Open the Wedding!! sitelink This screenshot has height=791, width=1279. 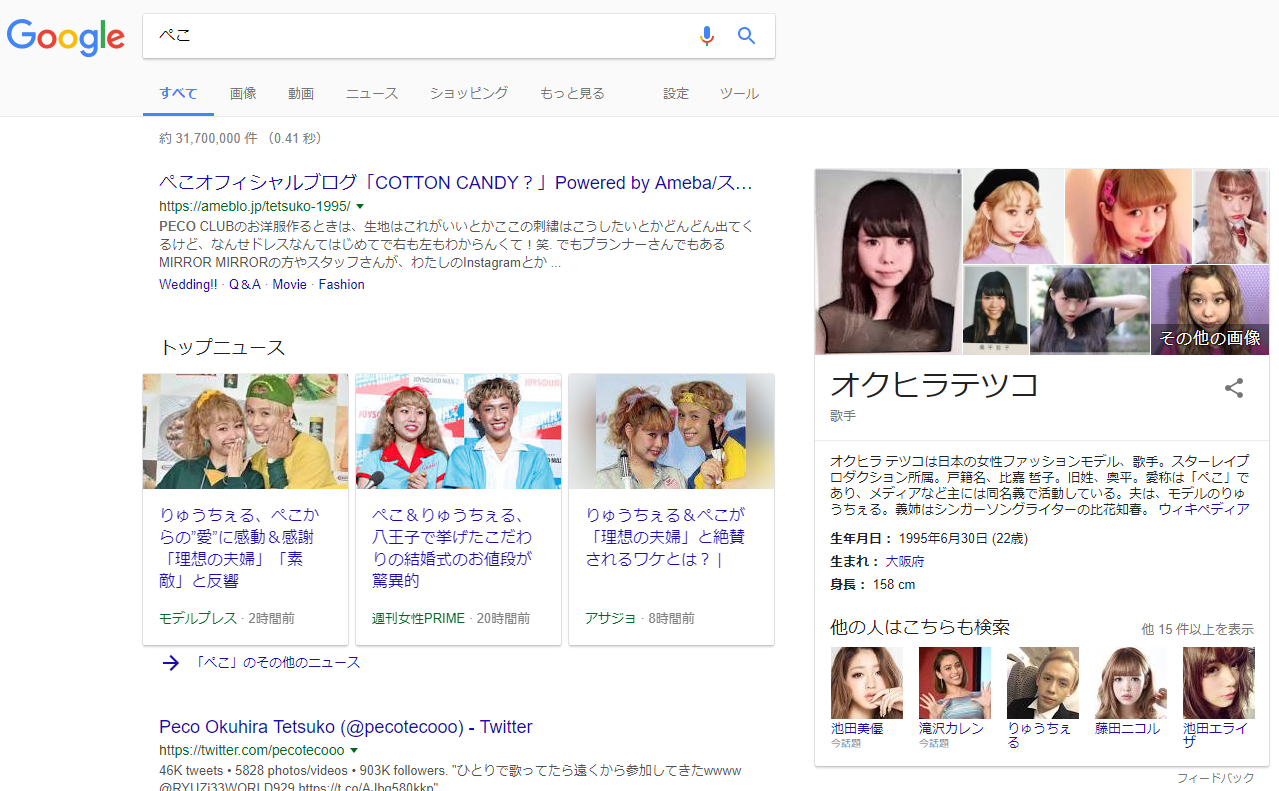(x=188, y=285)
